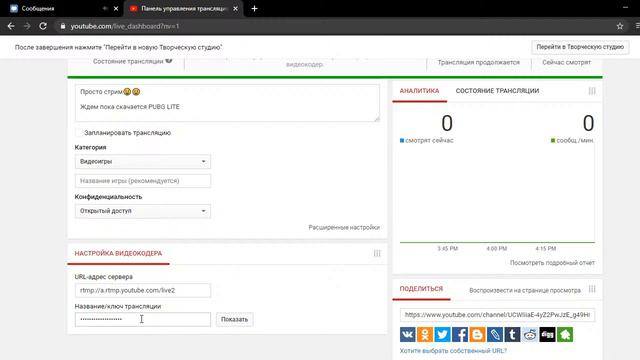Share stream on Facebook
This screenshot has height=360, width=640.
(x=460, y=334)
